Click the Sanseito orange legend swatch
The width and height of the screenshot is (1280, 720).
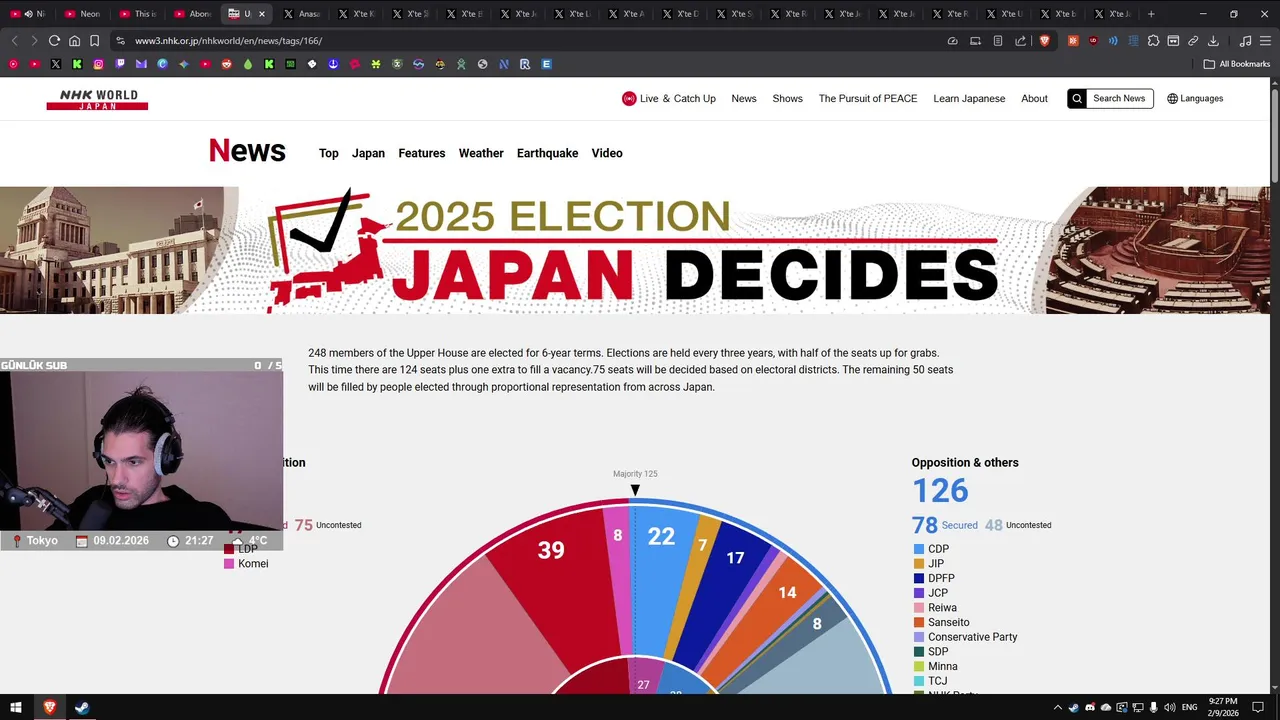tap(918, 622)
